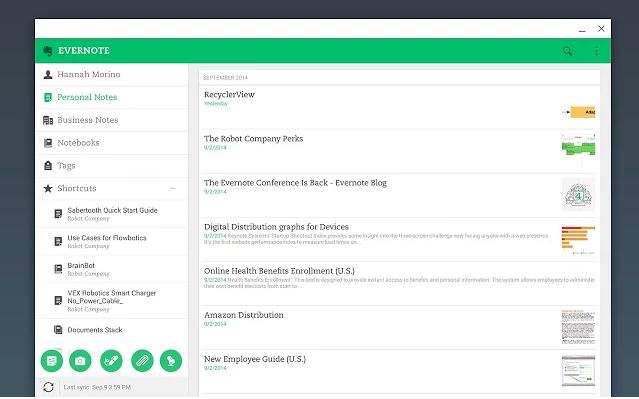This screenshot has height=399, width=639.
Task: Open the Notebooks section
Action: click(112, 143)
